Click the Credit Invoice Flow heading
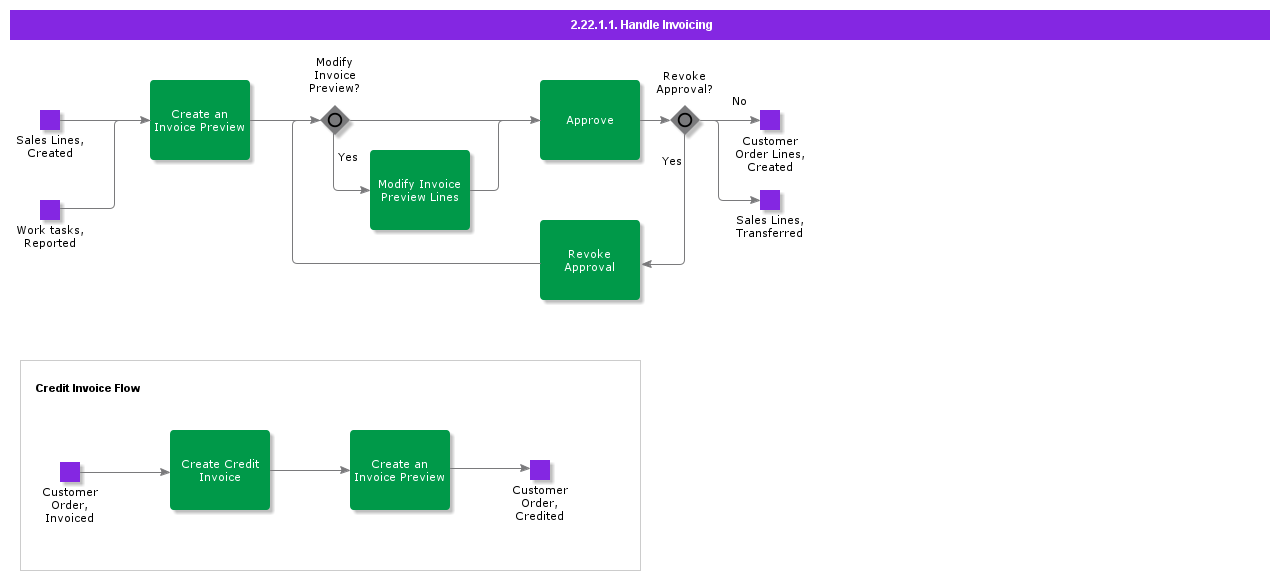The height and width of the screenshot is (580, 1280). click(88, 388)
